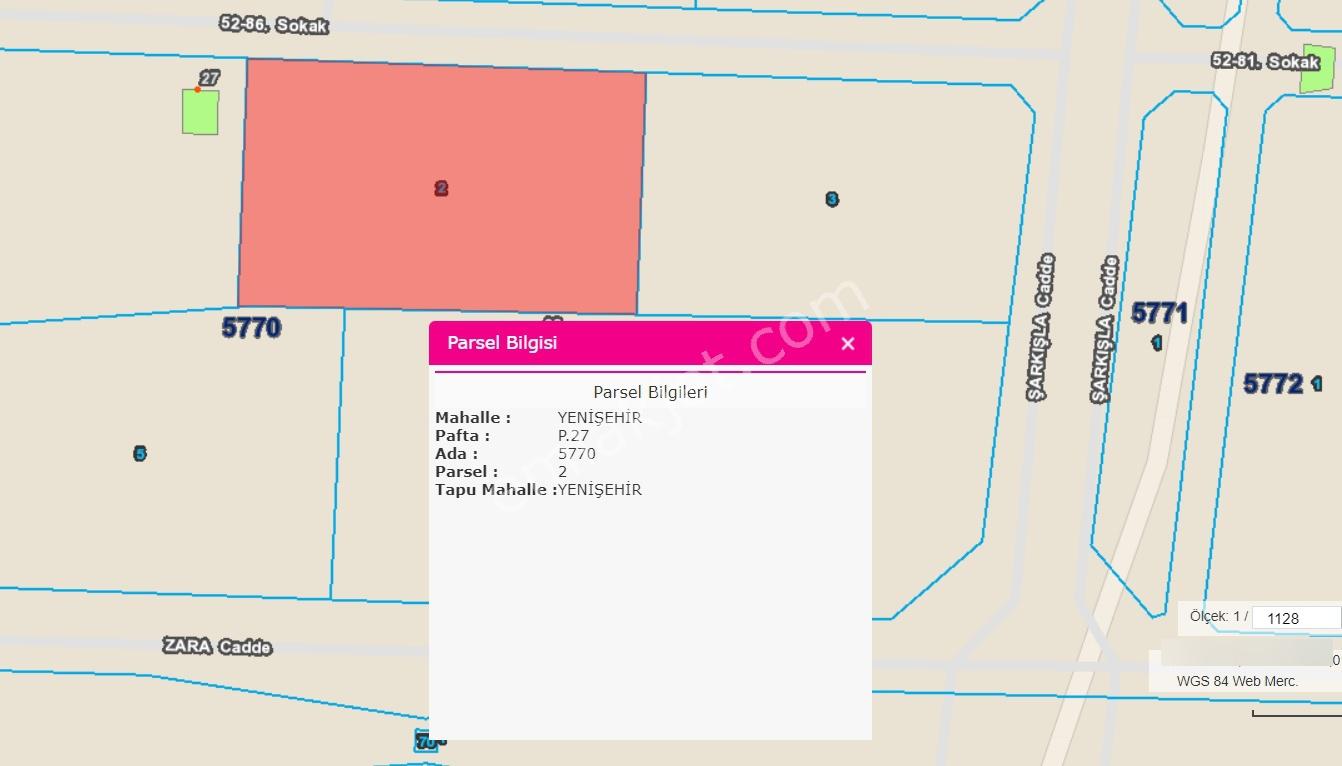Click the 5772 block label on map
The image size is (1342, 766).
[1273, 383]
